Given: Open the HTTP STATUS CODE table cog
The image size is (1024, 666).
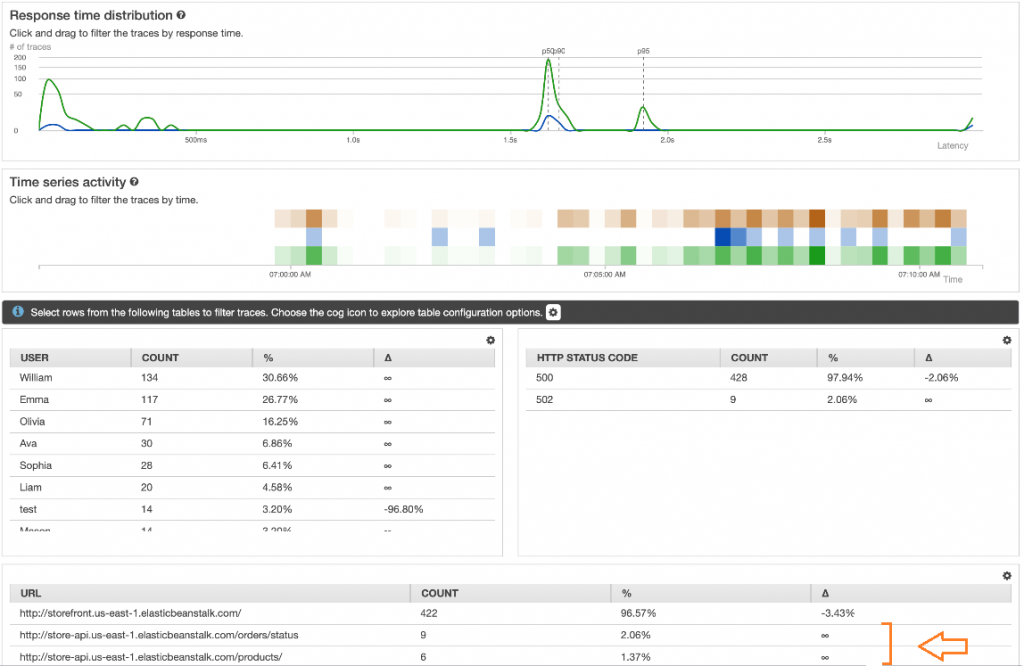Looking at the screenshot, I should (1007, 340).
